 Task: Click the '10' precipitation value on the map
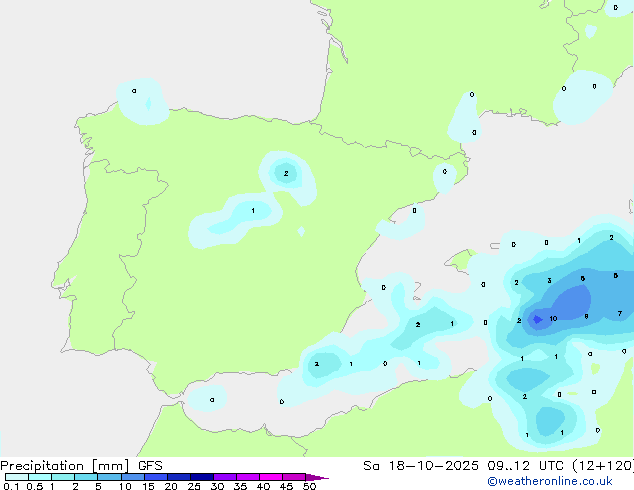coord(553,319)
